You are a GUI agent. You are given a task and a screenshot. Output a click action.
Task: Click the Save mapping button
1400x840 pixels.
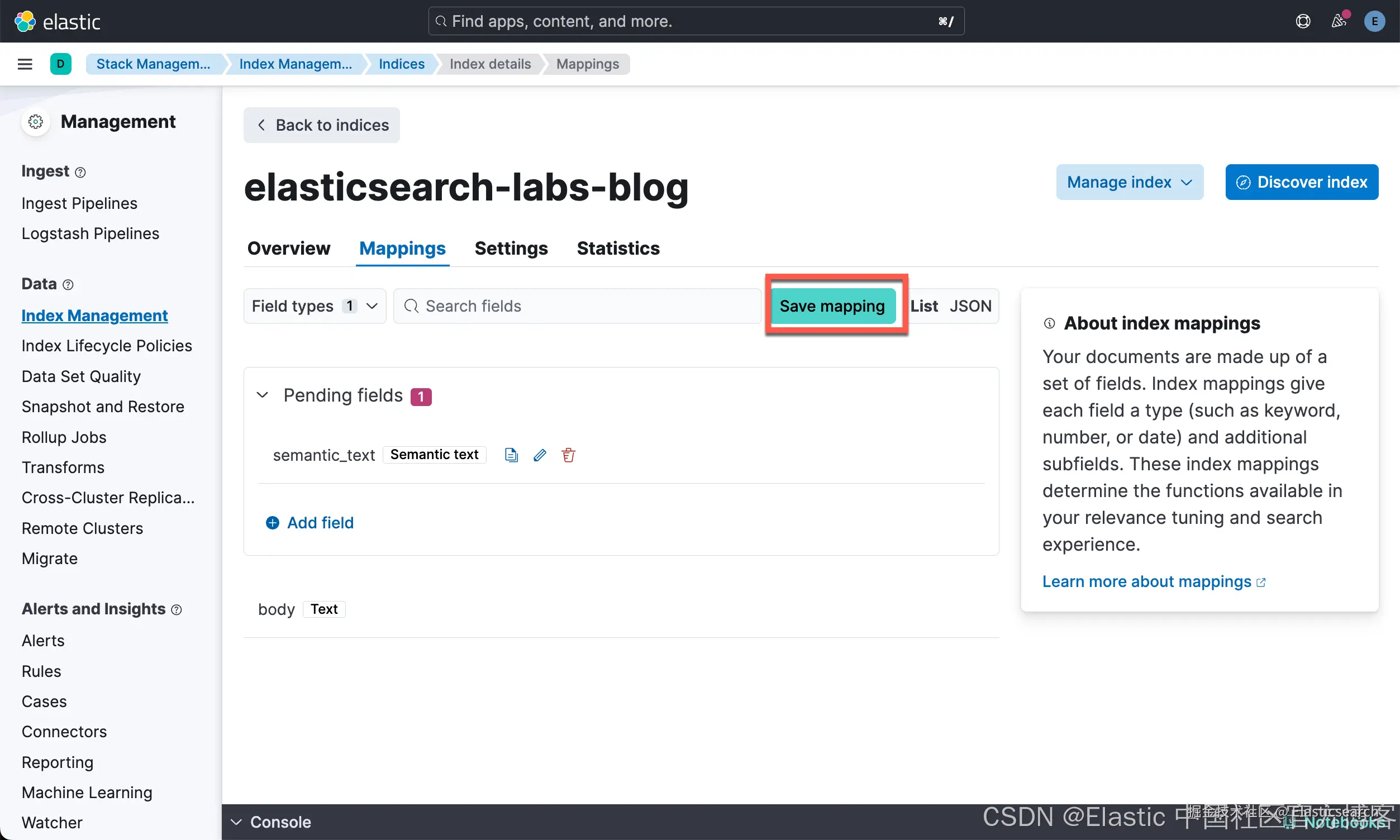click(832, 306)
